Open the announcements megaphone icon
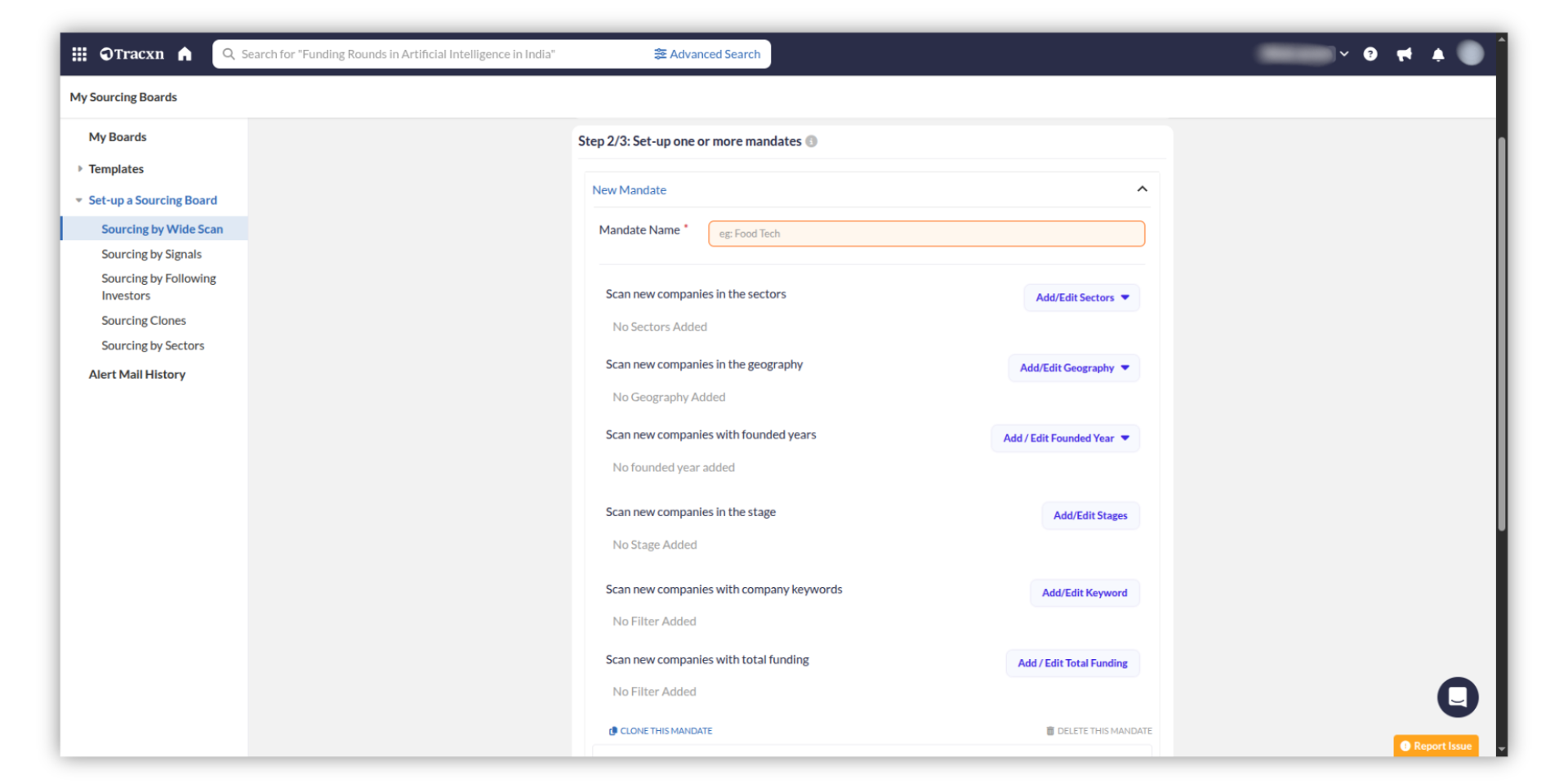1568x784 pixels. point(1404,54)
